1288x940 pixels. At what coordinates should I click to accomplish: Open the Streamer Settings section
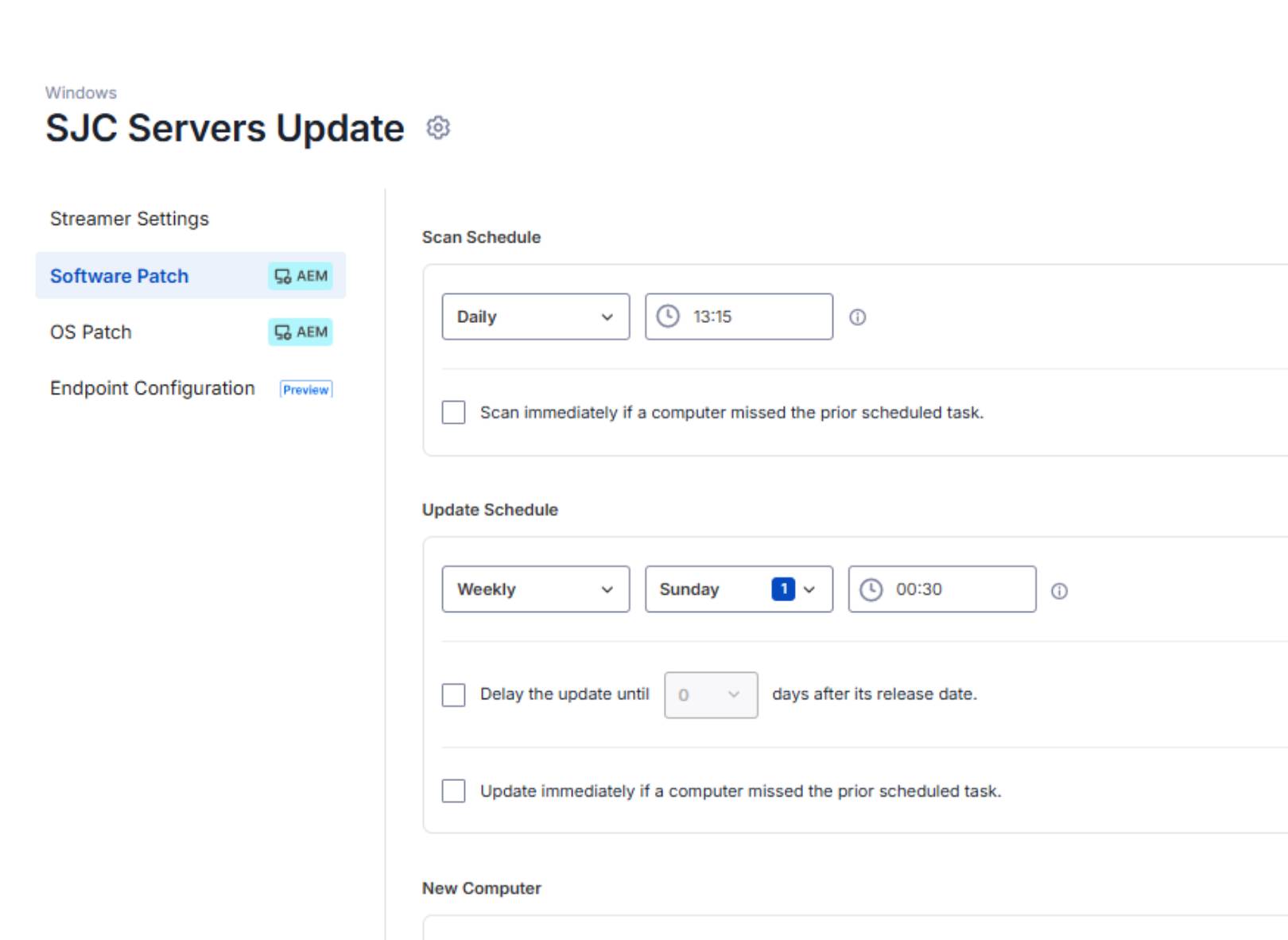point(130,219)
